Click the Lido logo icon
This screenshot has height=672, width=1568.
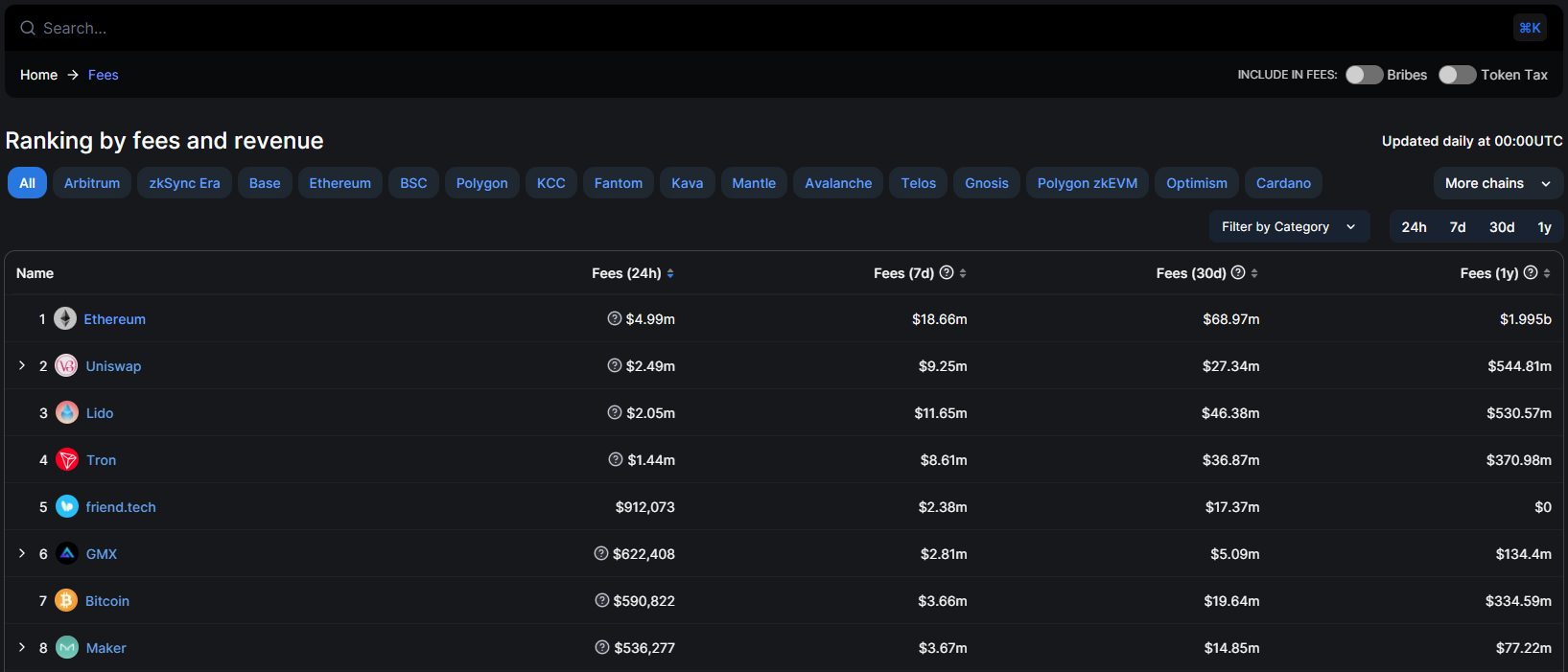point(67,412)
